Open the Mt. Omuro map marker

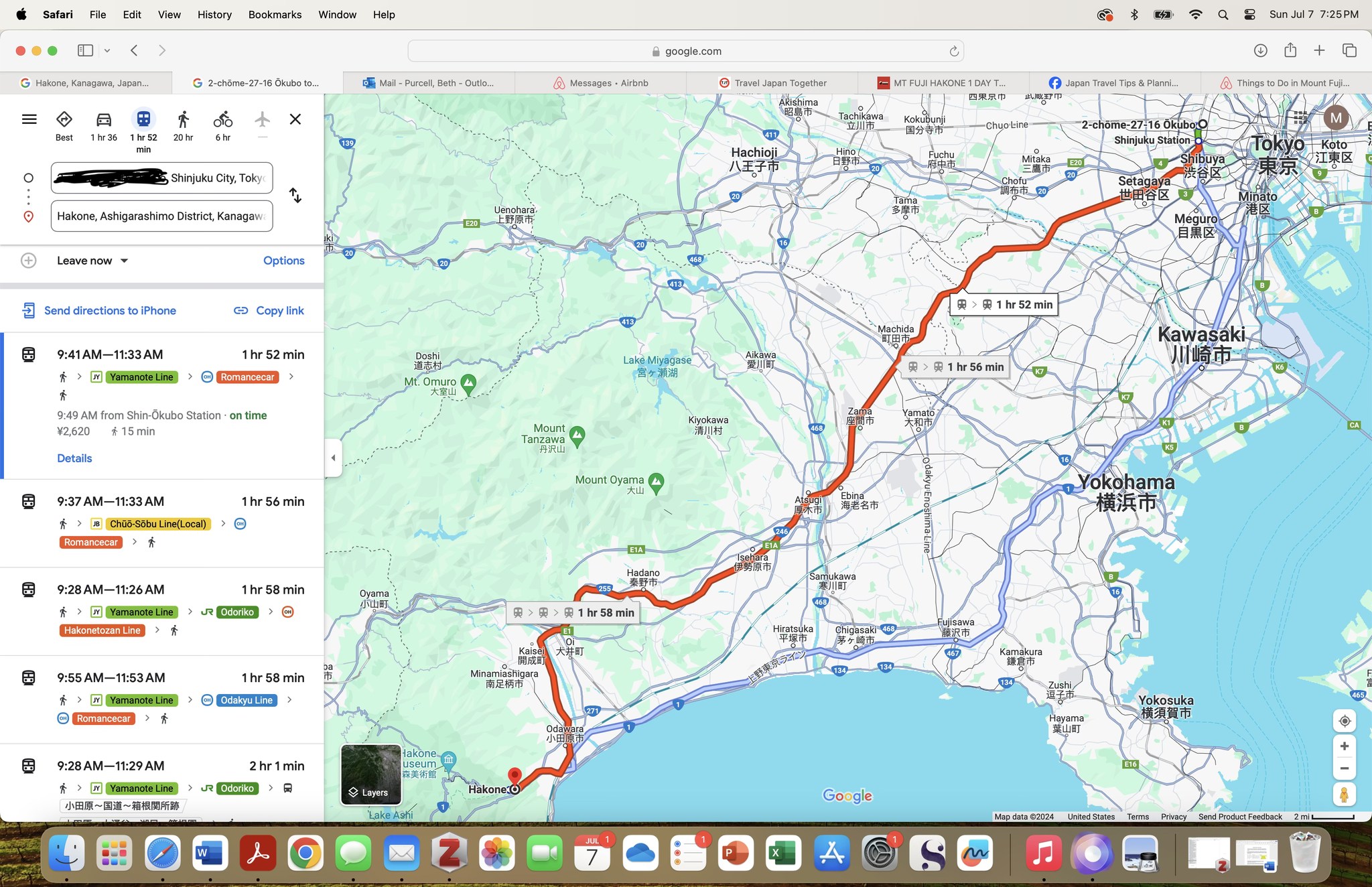pos(468,383)
